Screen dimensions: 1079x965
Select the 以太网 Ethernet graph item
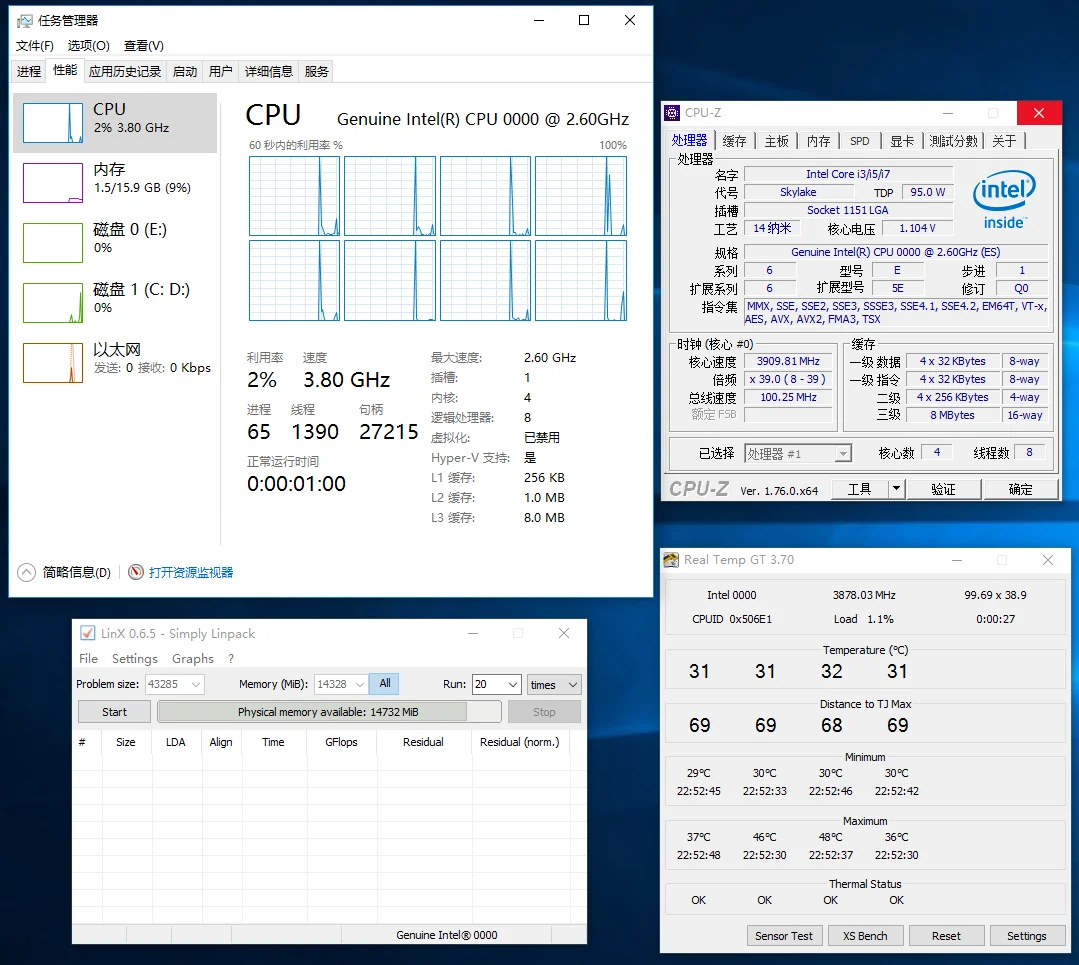click(53, 362)
